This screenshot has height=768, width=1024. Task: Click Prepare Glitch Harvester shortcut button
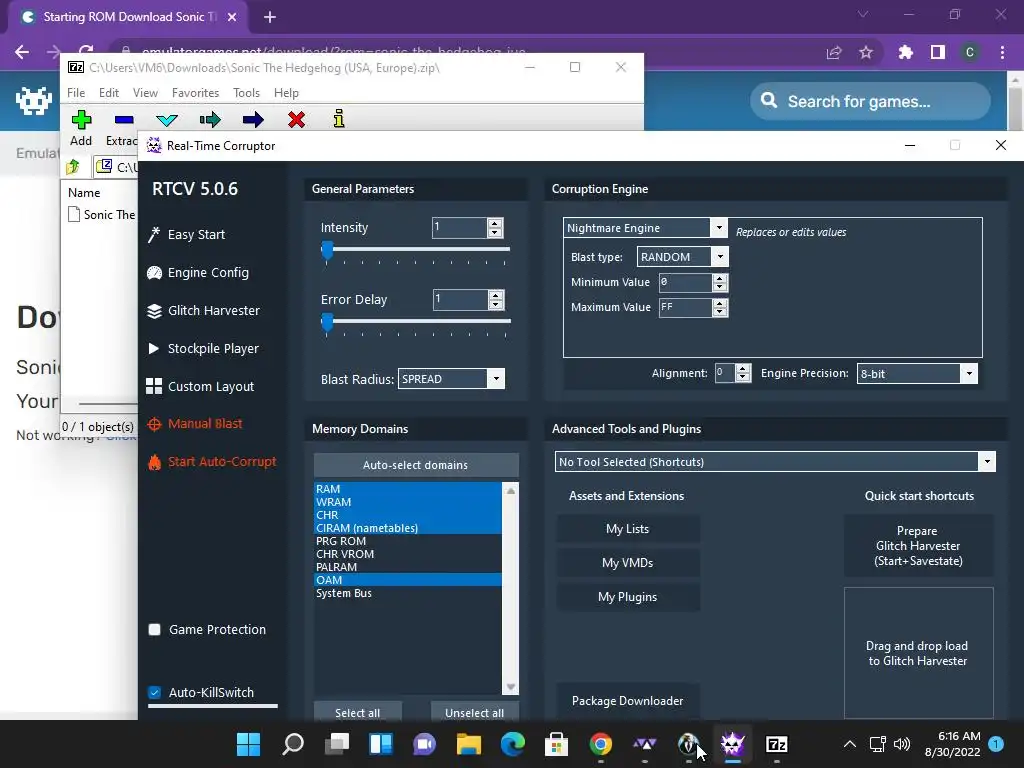coord(918,546)
